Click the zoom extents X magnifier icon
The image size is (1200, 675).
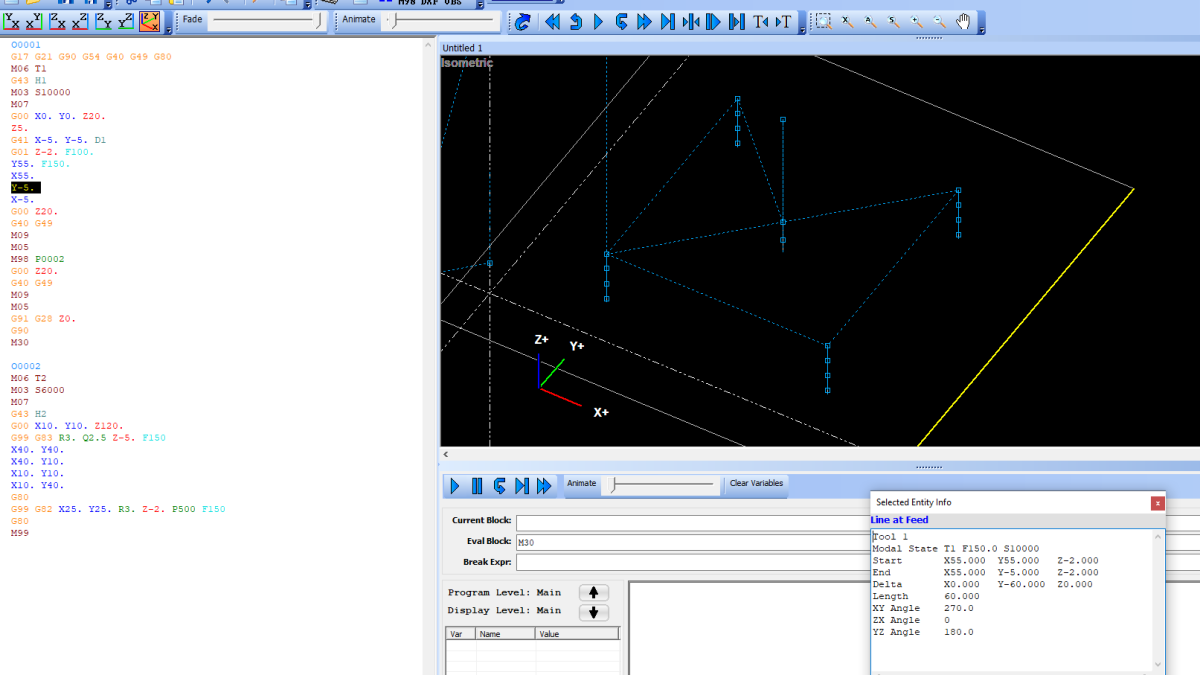pyautogui.click(x=847, y=21)
